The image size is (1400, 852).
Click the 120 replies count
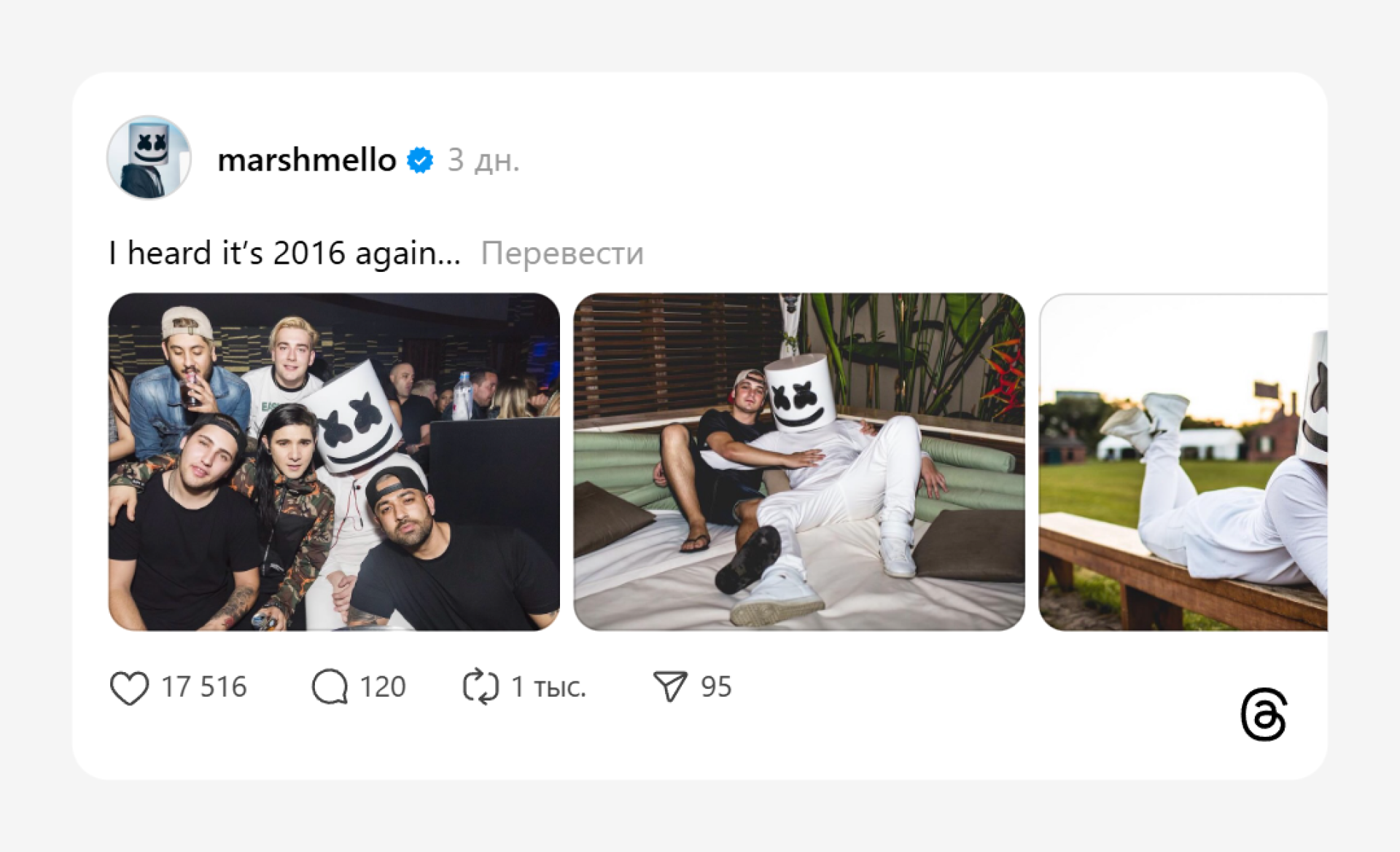tap(383, 687)
